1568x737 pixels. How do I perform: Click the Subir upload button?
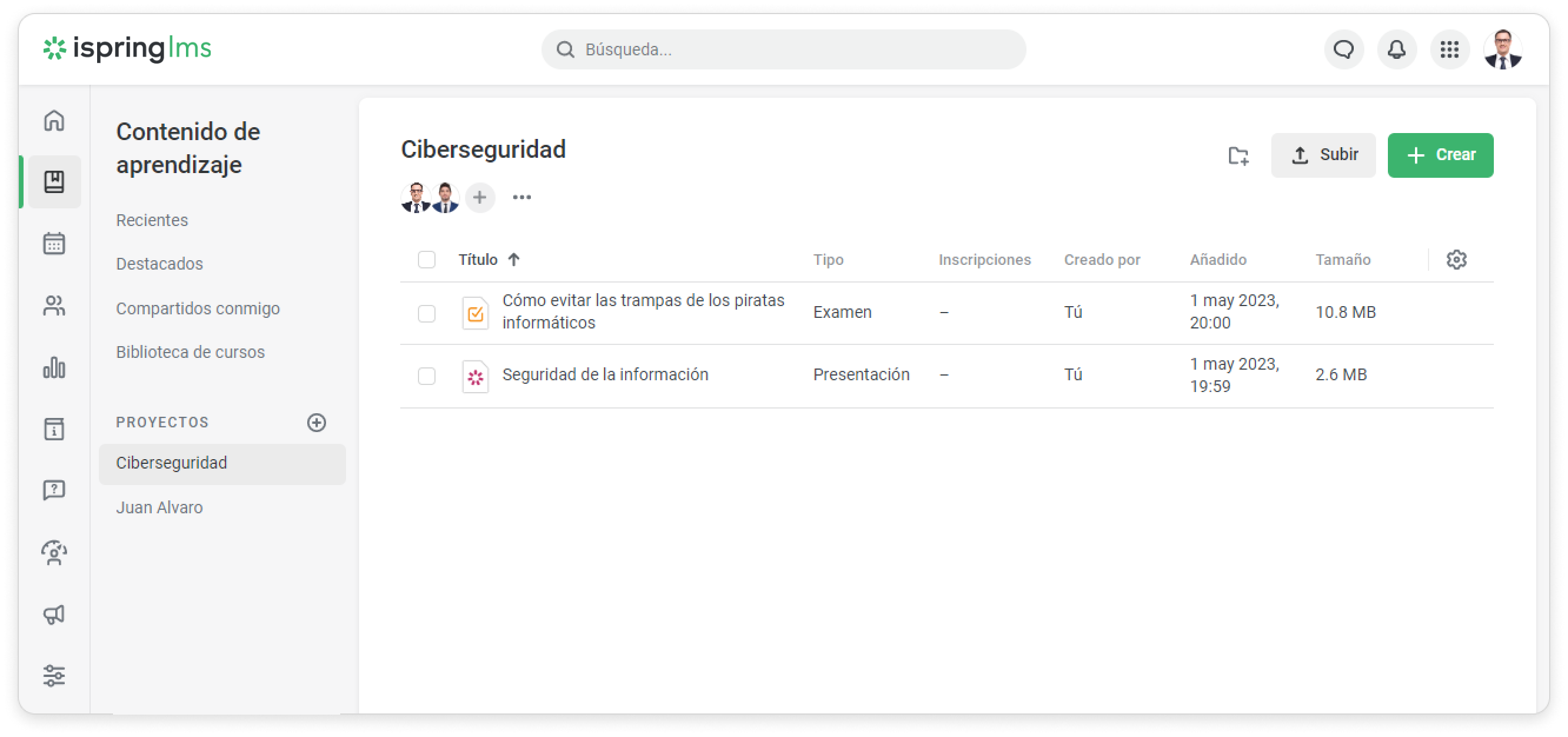coord(1323,155)
